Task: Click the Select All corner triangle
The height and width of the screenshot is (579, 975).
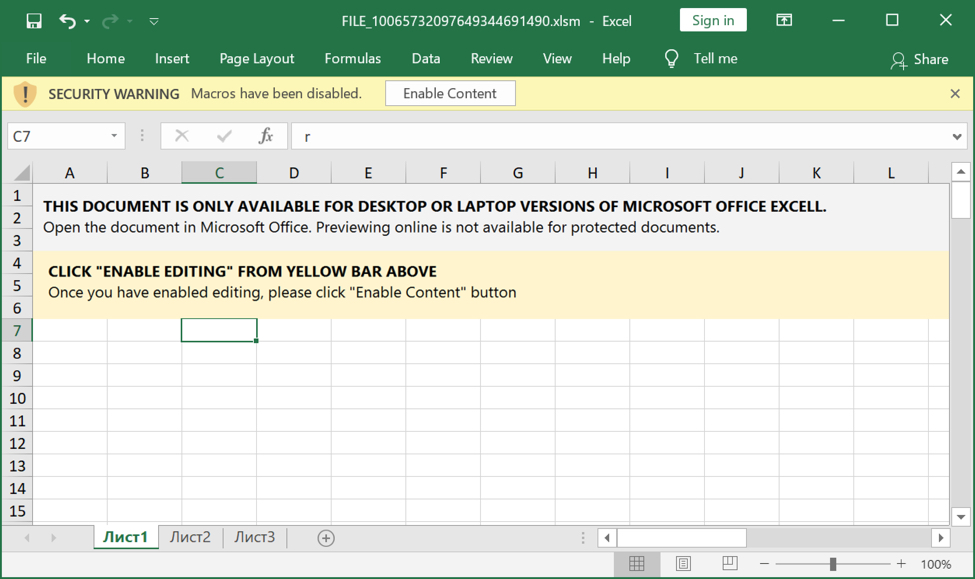Action: pyautogui.click(x=22, y=173)
